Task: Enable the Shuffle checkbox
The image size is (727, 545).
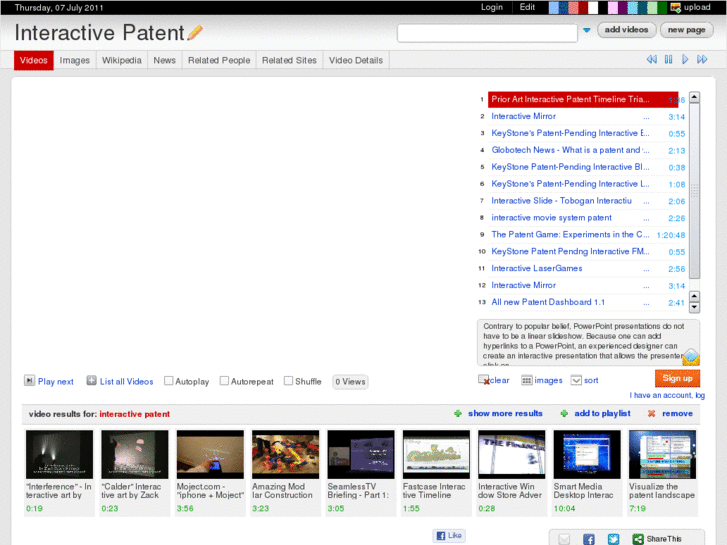Action: [x=288, y=381]
